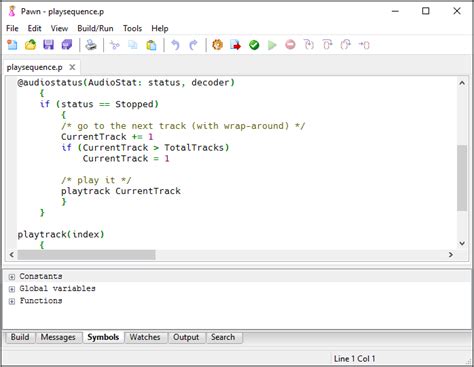Image resolution: width=474 pixels, height=367 pixels.
Task: Click the Step Out debug icon
Action: pos(346,45)
